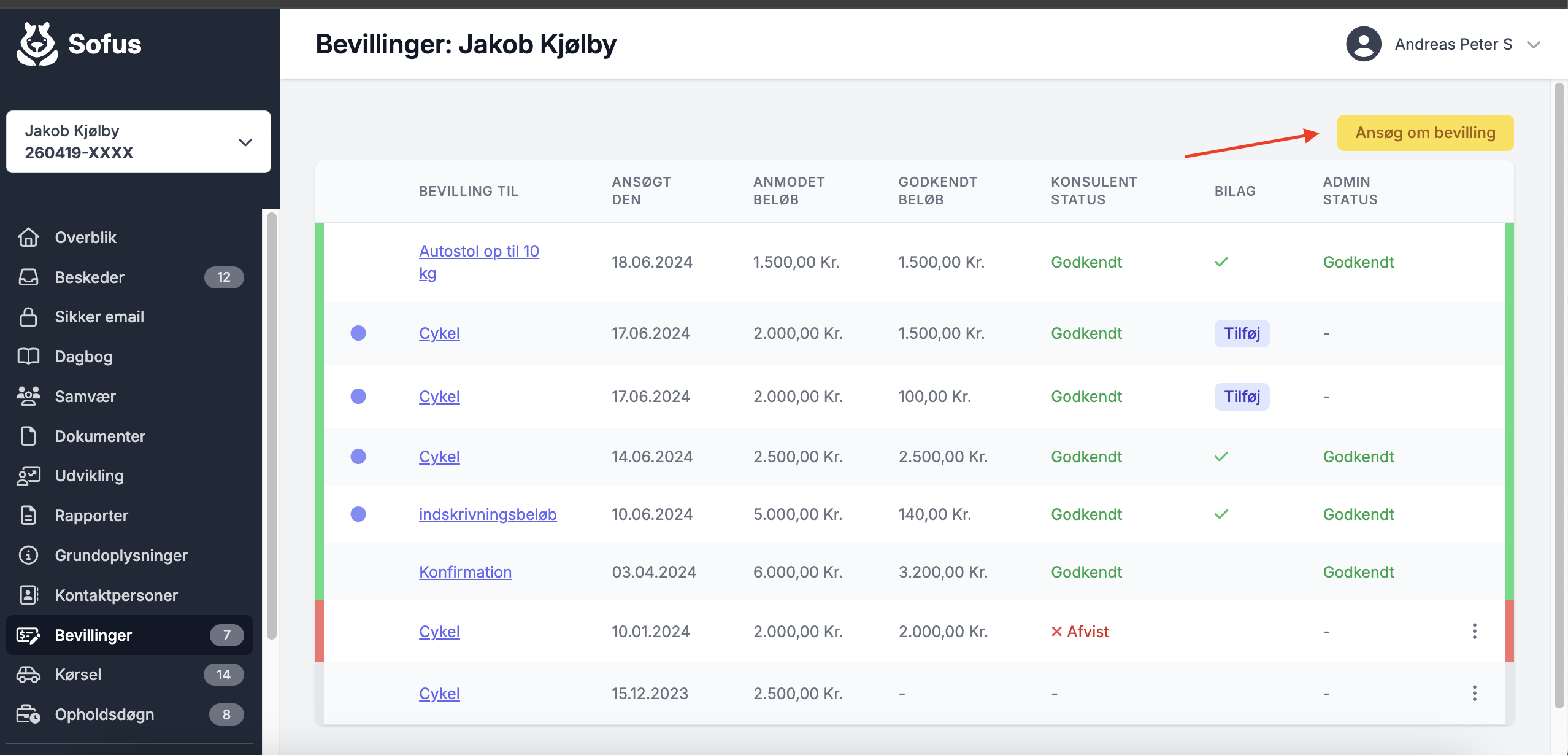Open Overblik via the house icon

(x=28, y=238)
